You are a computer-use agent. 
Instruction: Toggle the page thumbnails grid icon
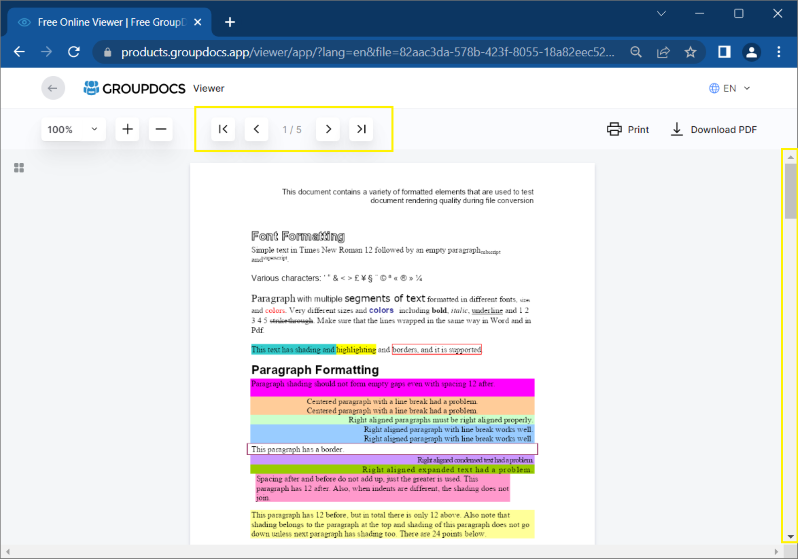point(19,168)
